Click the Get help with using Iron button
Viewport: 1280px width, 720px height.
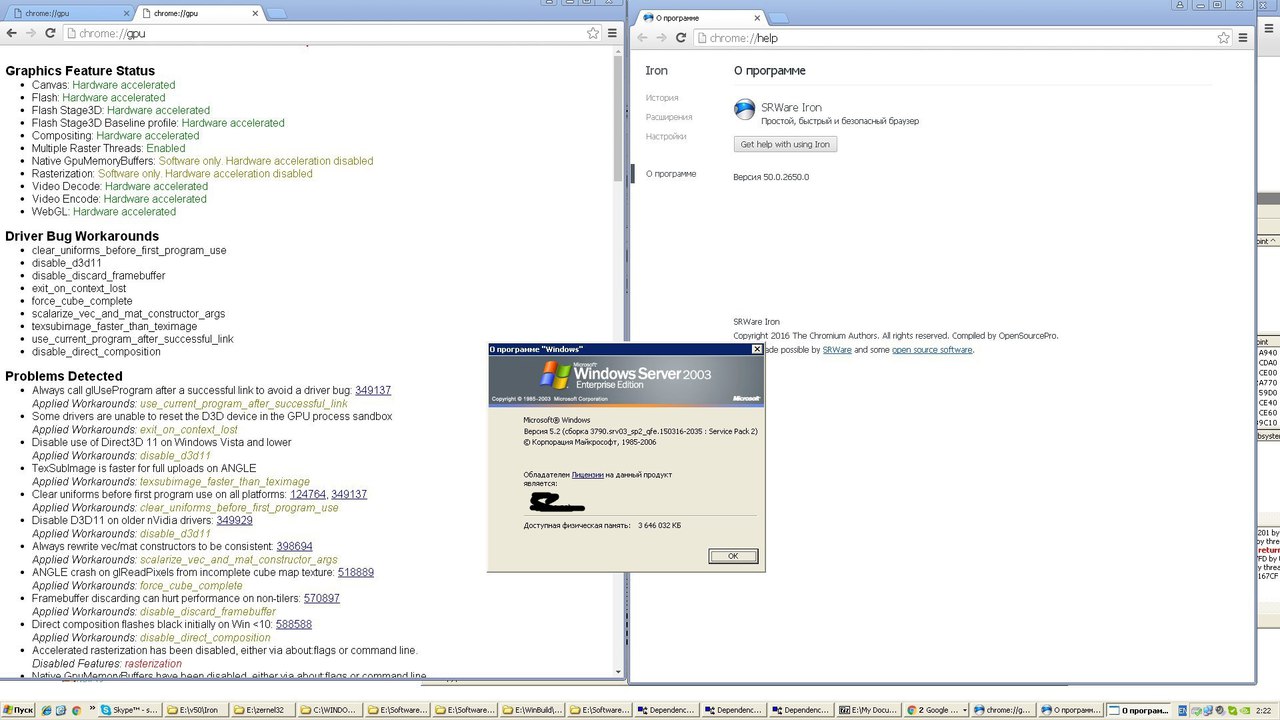[x=785, y=144]
